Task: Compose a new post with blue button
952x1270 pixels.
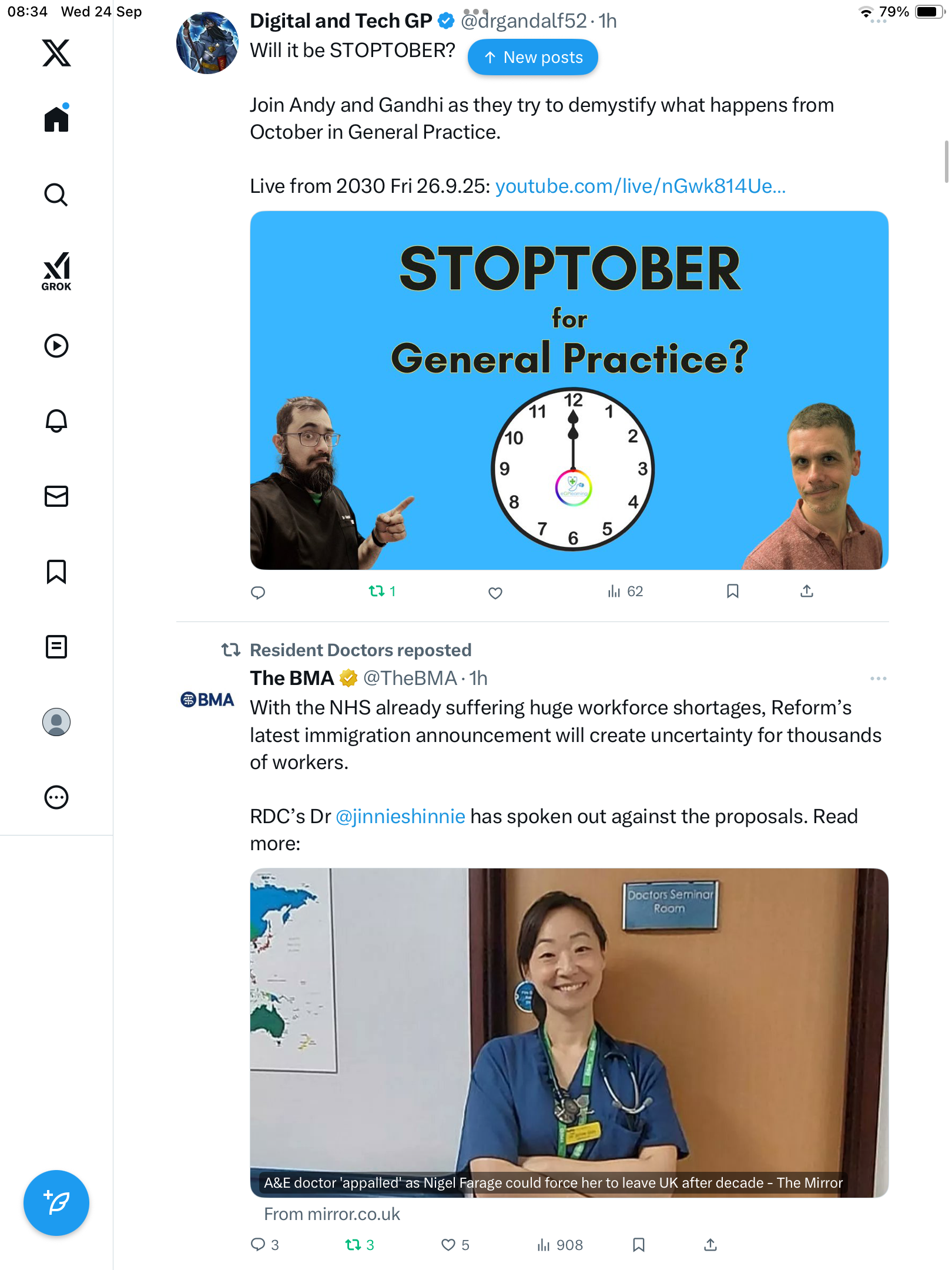Action: tap(56, 1203)
